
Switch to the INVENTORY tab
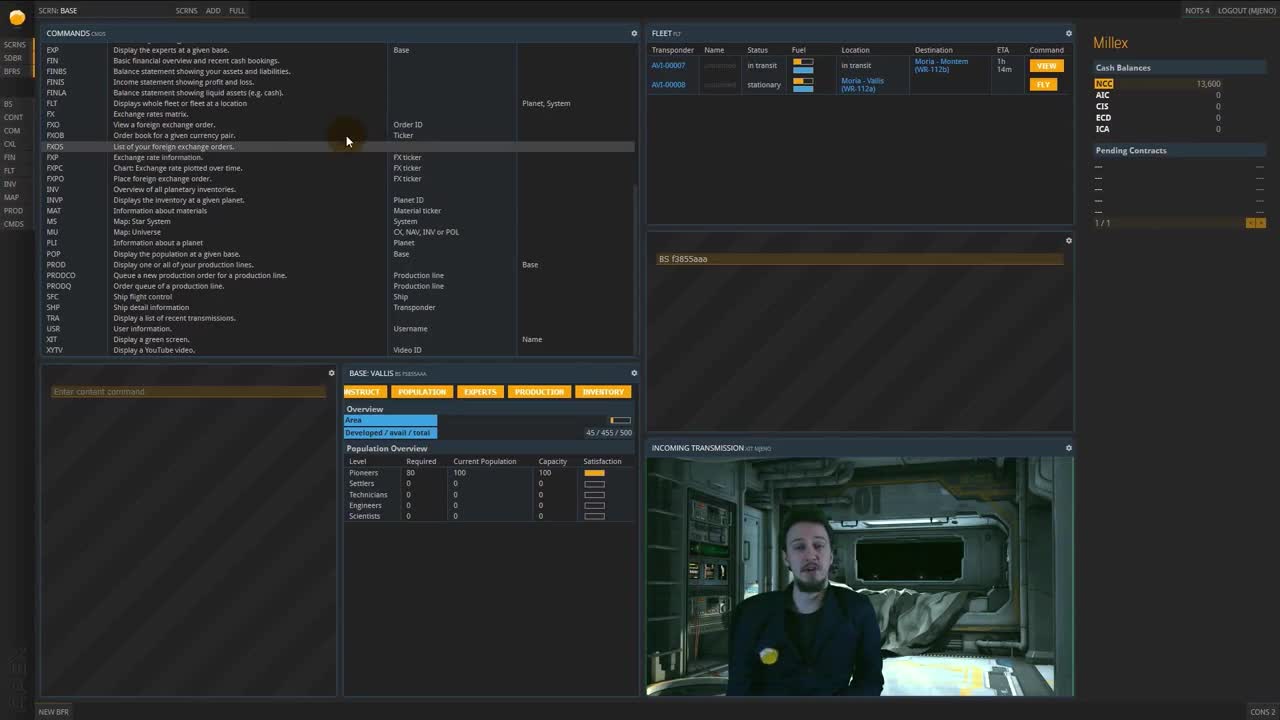pos(602,391)
